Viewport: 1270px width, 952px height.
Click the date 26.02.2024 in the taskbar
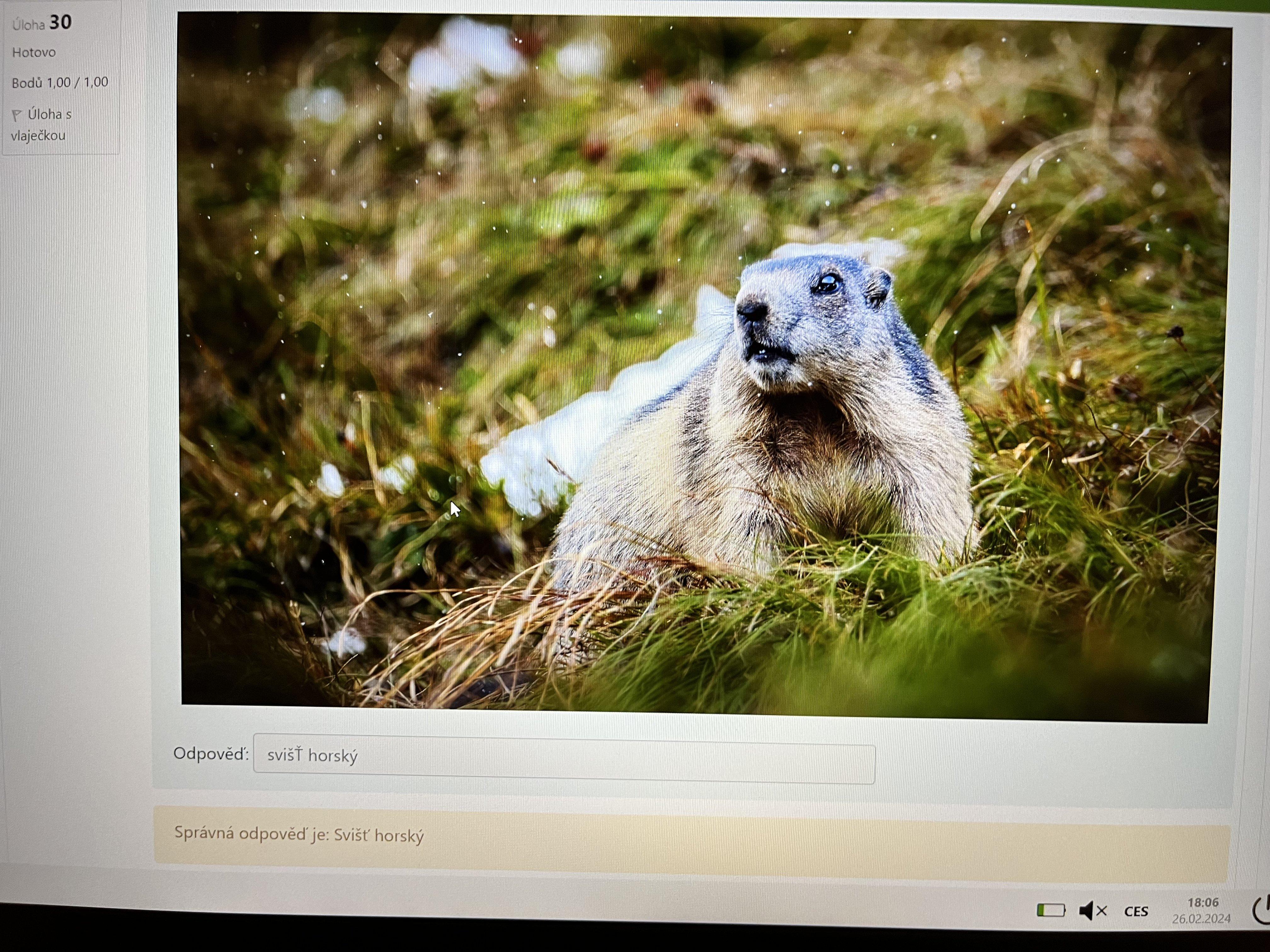tap(1201, 919)
